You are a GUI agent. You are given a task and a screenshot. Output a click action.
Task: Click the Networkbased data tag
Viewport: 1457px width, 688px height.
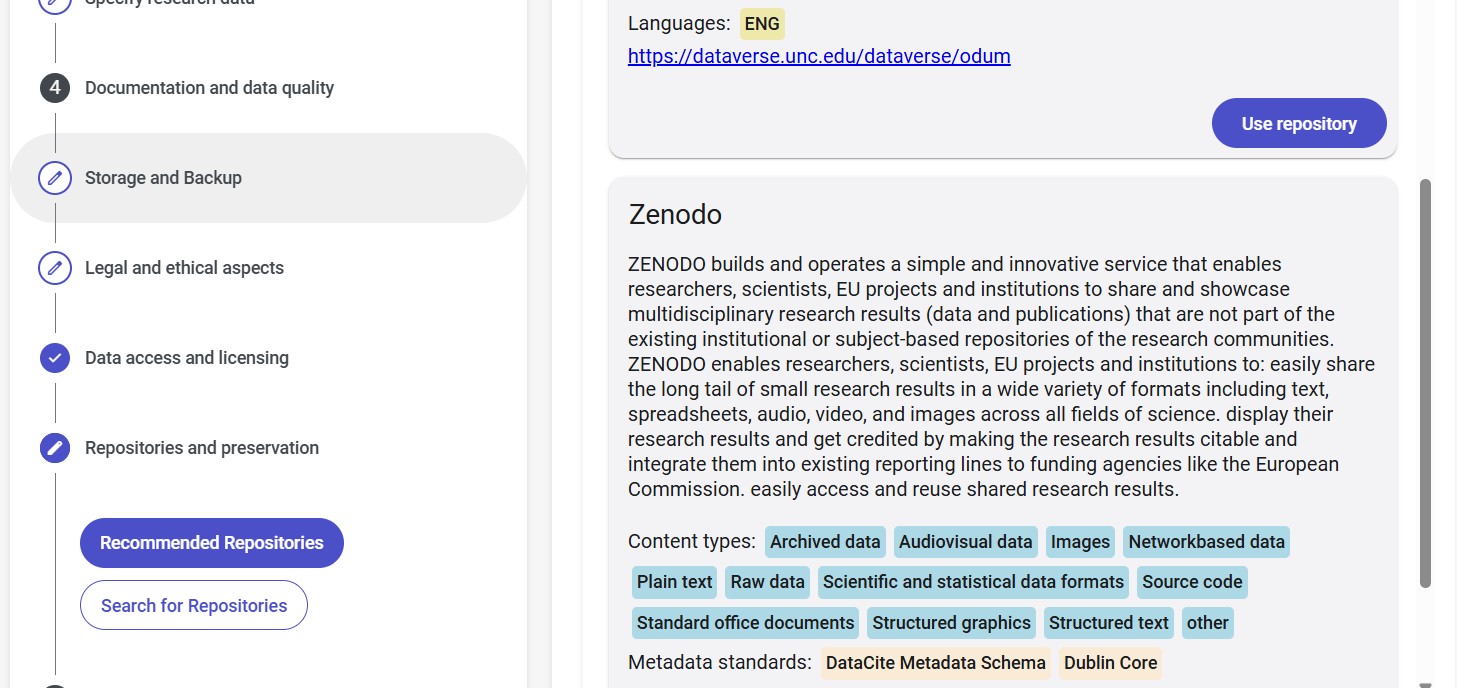click(x=1206, y=542)
